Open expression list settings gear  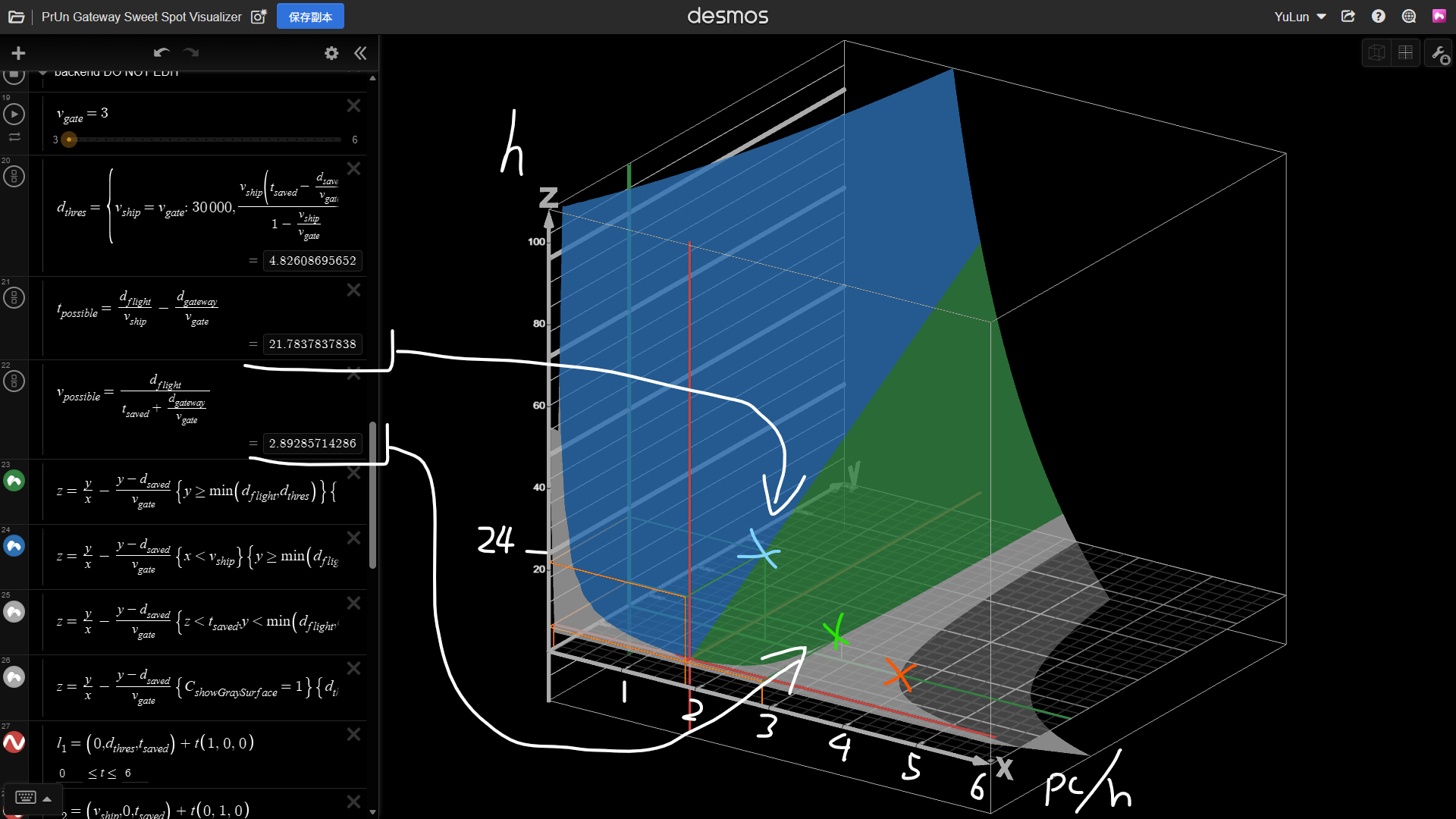tap(331, 53)
